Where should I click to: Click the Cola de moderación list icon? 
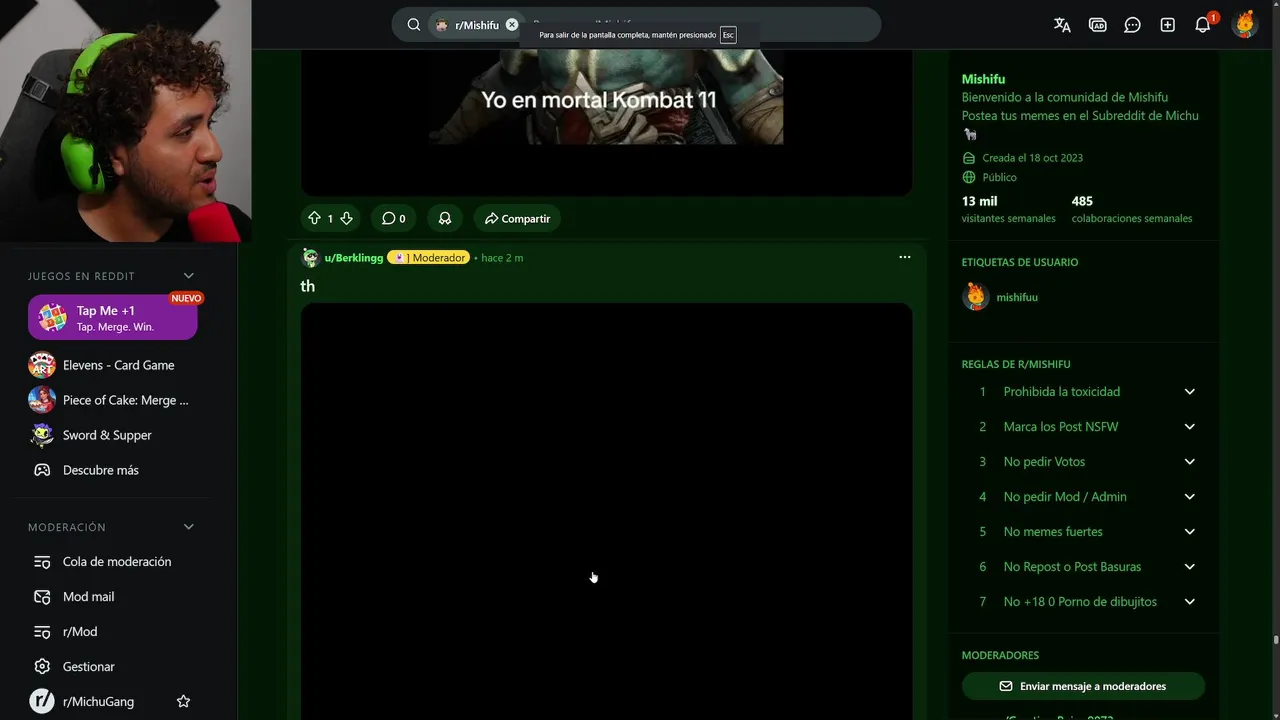point(42,561)
